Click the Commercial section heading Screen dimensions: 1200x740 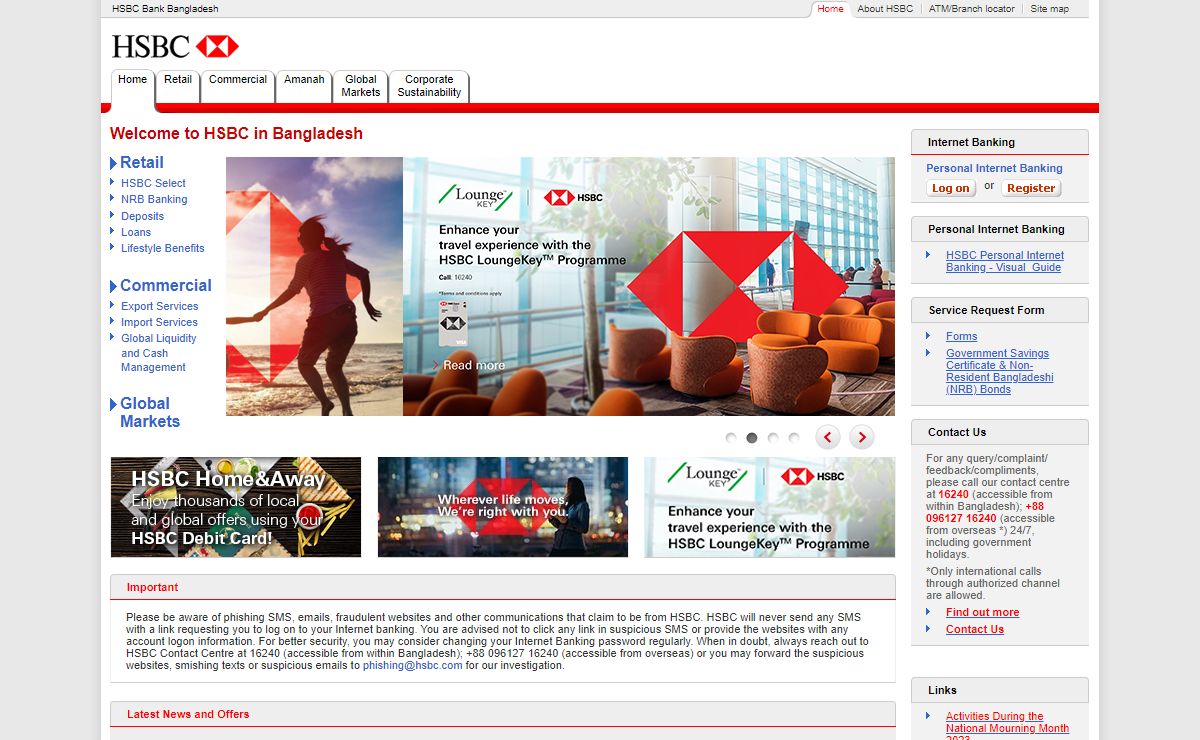166,286
